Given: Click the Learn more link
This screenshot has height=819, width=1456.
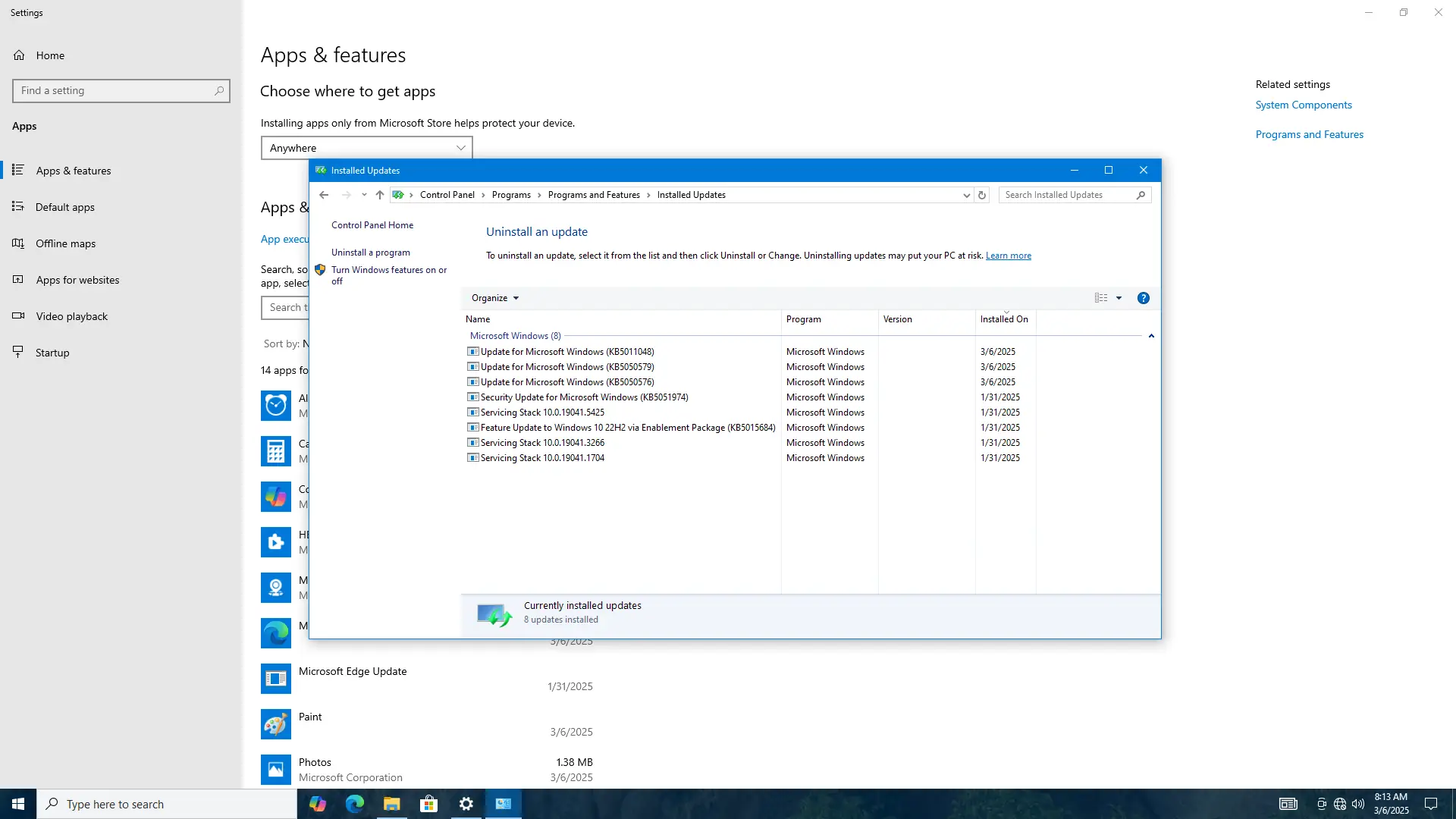Looking at the screenshot, I should (1008, 256).
